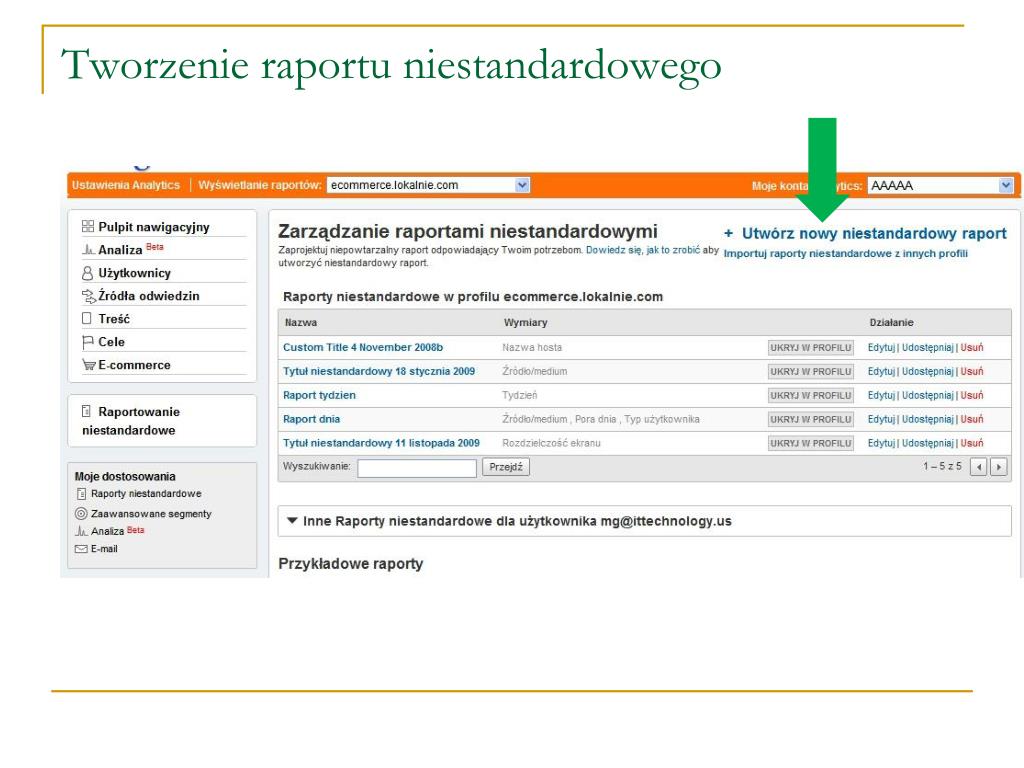Open Raport dnia report
Screen dimensions: 1024x768
312,419
